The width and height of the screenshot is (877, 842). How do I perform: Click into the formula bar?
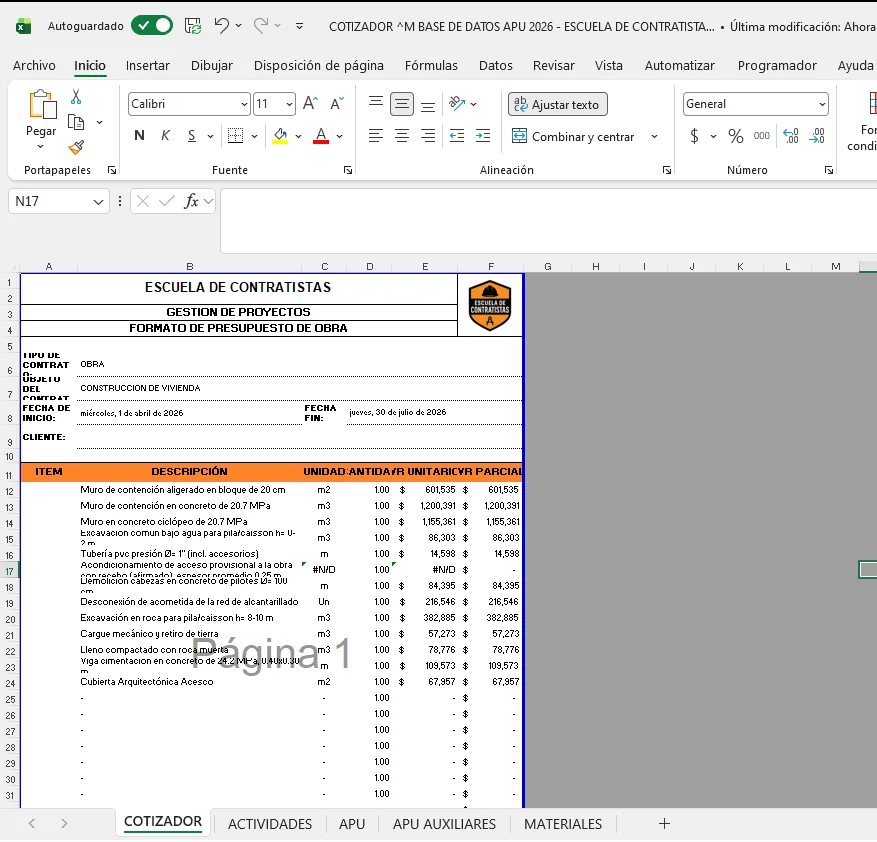coord(548,221)
